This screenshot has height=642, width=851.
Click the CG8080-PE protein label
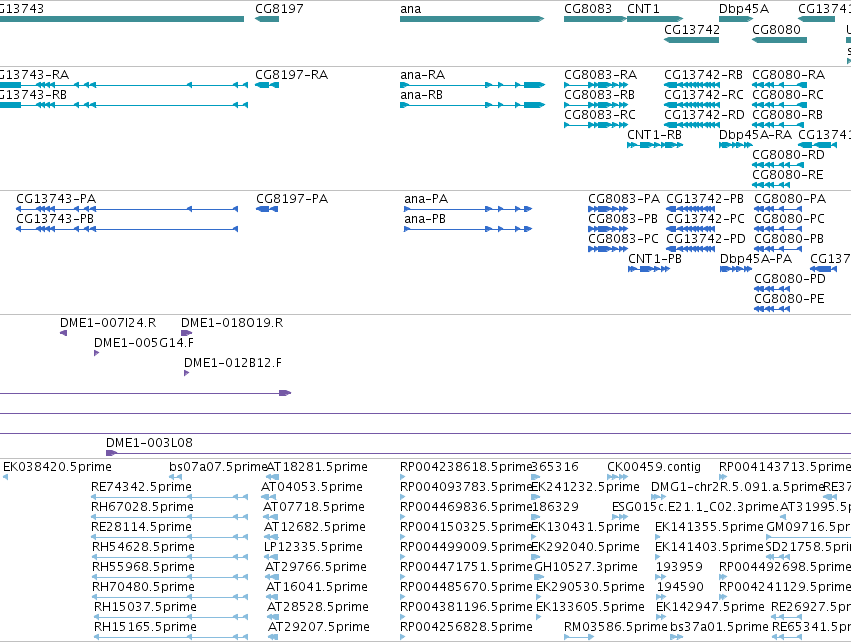pos(789,298)
